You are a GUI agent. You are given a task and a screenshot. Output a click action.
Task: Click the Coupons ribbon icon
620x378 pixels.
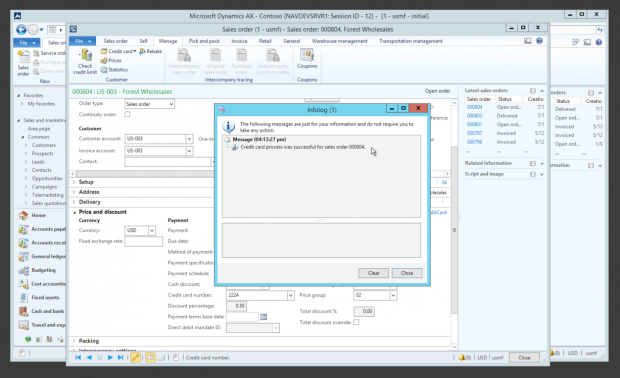coord(307,59)
